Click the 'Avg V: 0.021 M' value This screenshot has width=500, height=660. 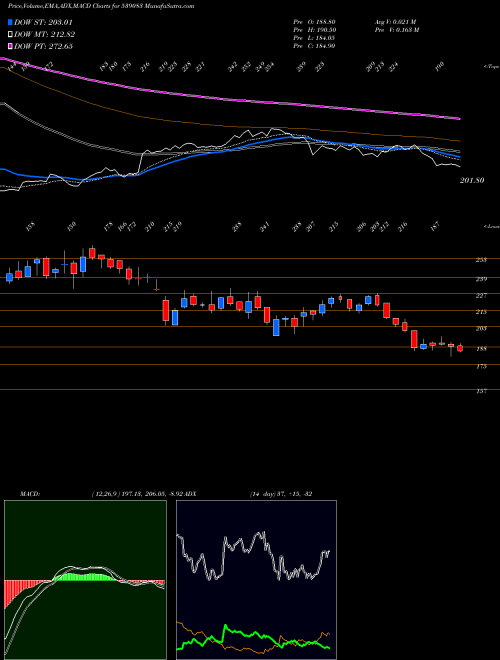click(395, 22)
